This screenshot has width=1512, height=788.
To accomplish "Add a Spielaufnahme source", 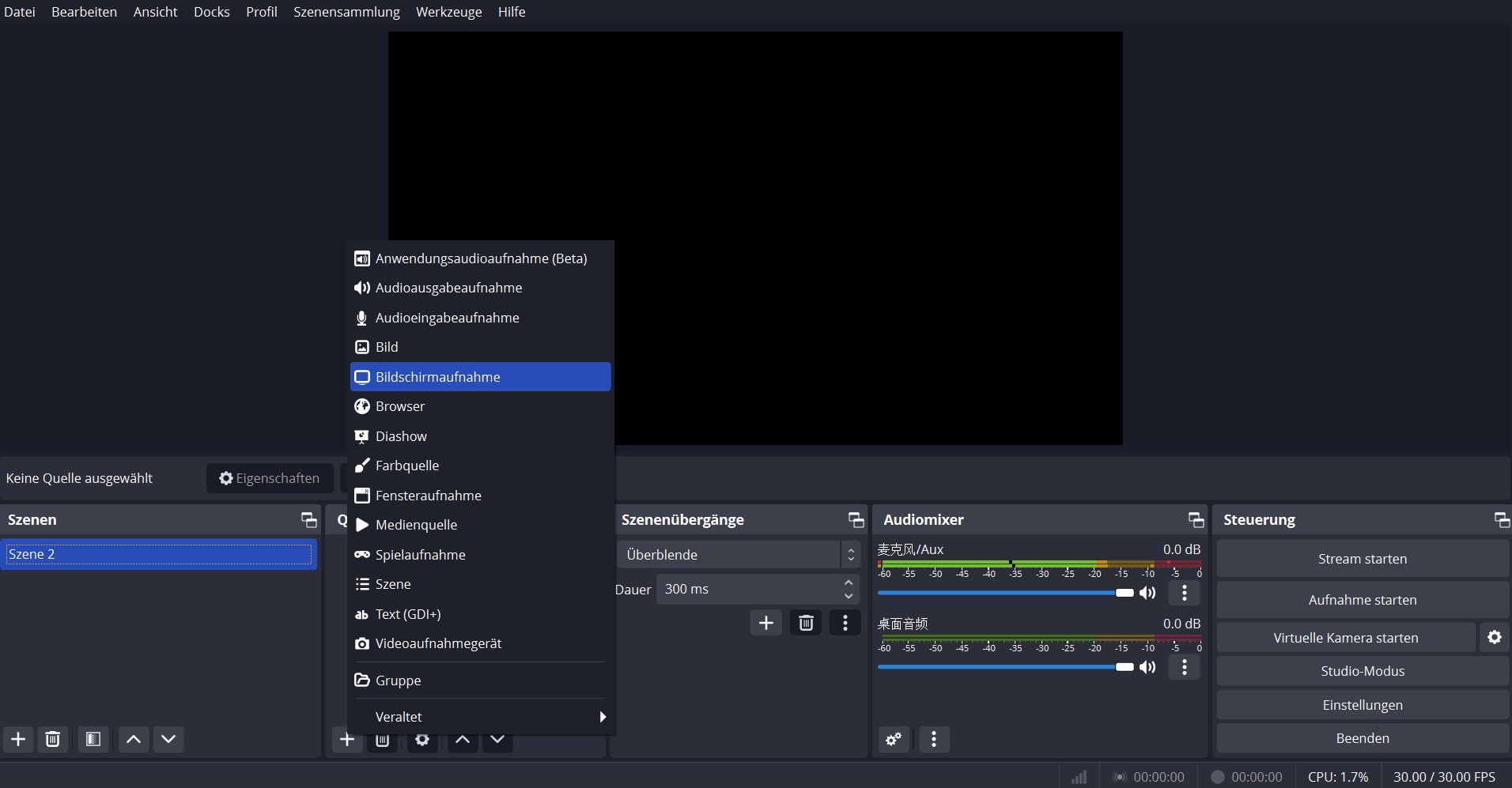I will [481, 555].
